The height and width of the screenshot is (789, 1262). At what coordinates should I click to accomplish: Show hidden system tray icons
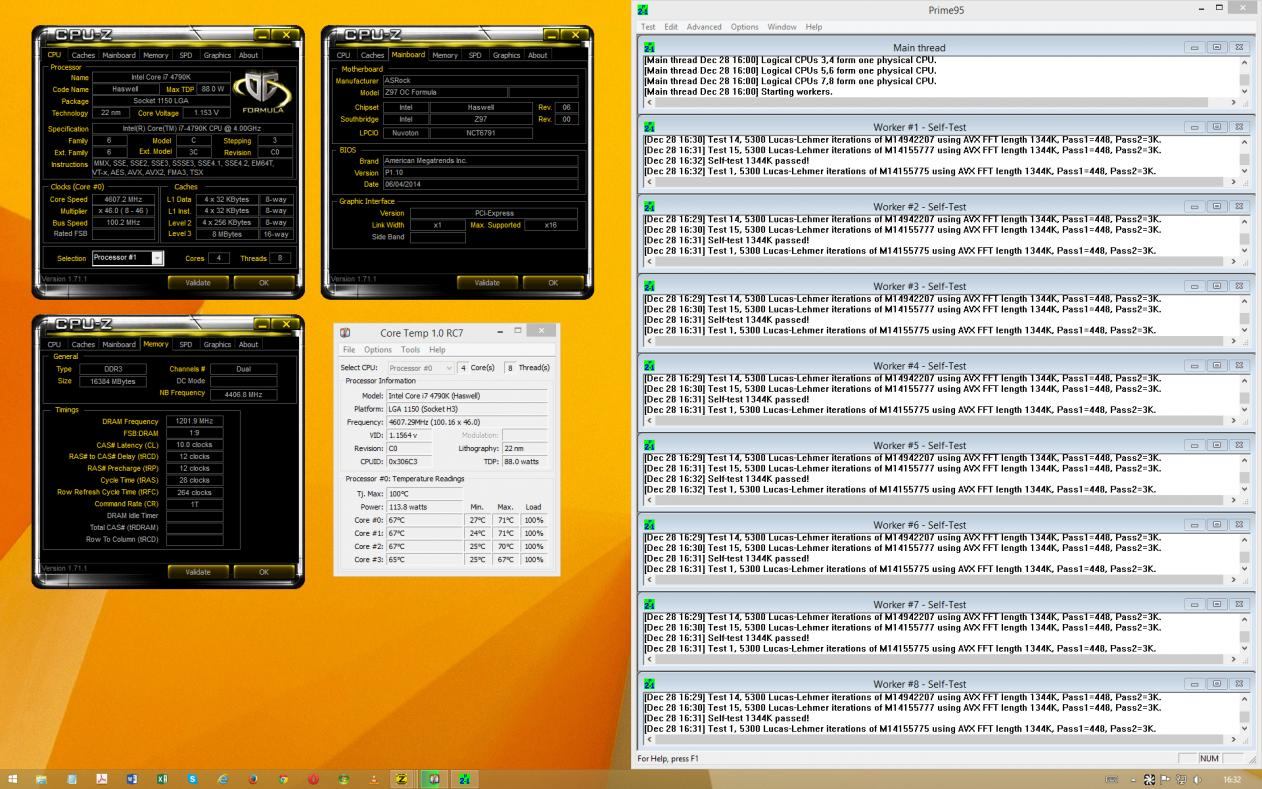tap(1133, 780)
